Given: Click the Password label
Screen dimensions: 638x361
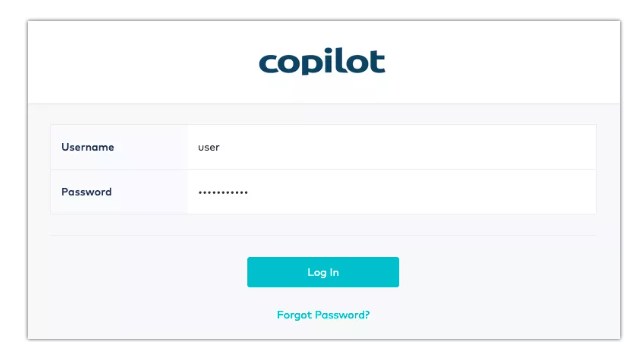Looking at the screenshot, I should coord(86,192).
